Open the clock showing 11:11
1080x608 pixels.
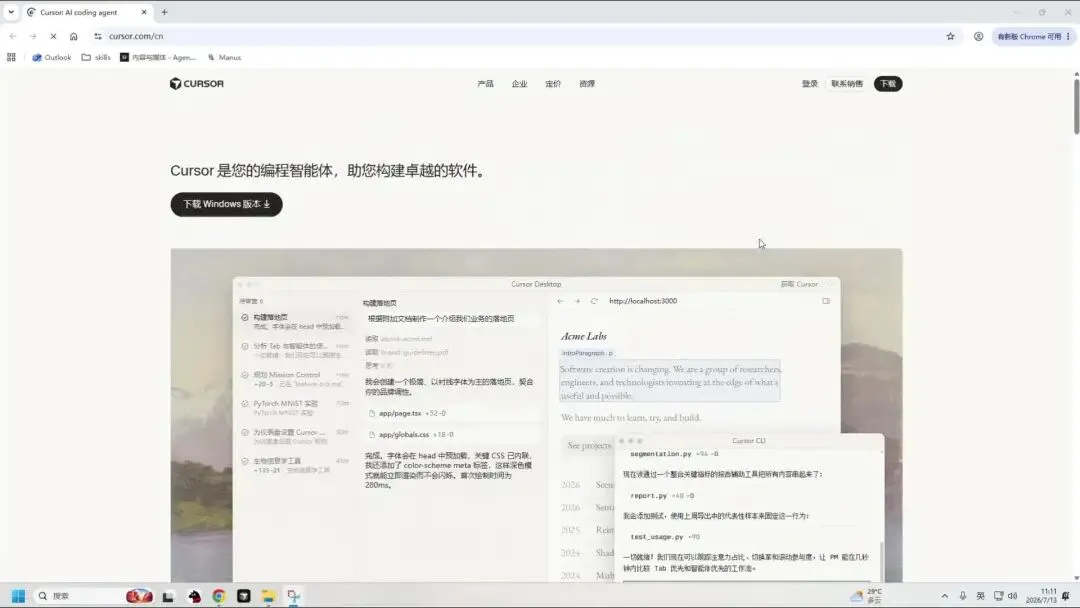[1041, 596]
